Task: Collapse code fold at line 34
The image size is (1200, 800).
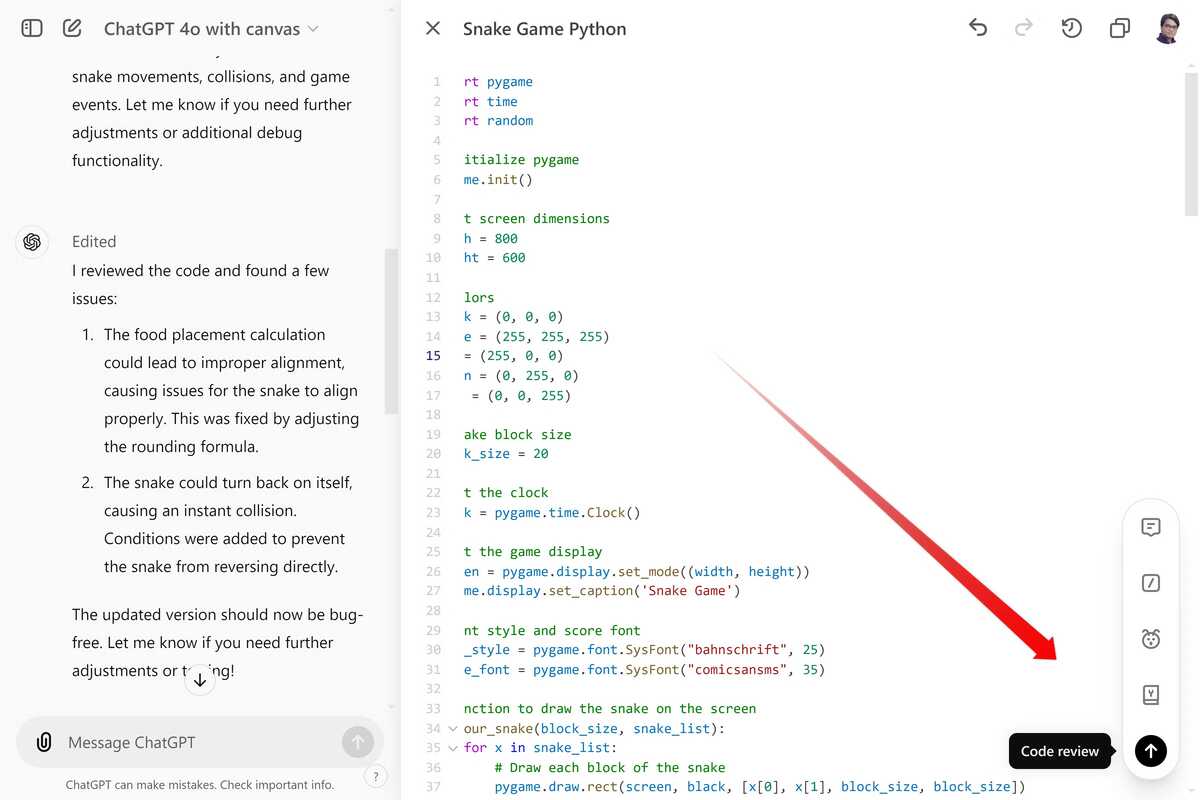Action: [453, 728]
